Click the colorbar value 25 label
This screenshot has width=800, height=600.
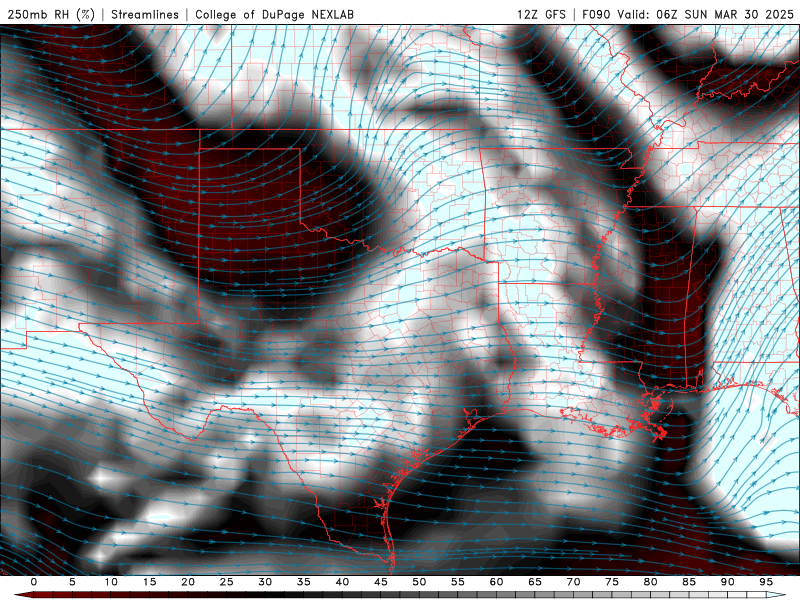(227, 582)
